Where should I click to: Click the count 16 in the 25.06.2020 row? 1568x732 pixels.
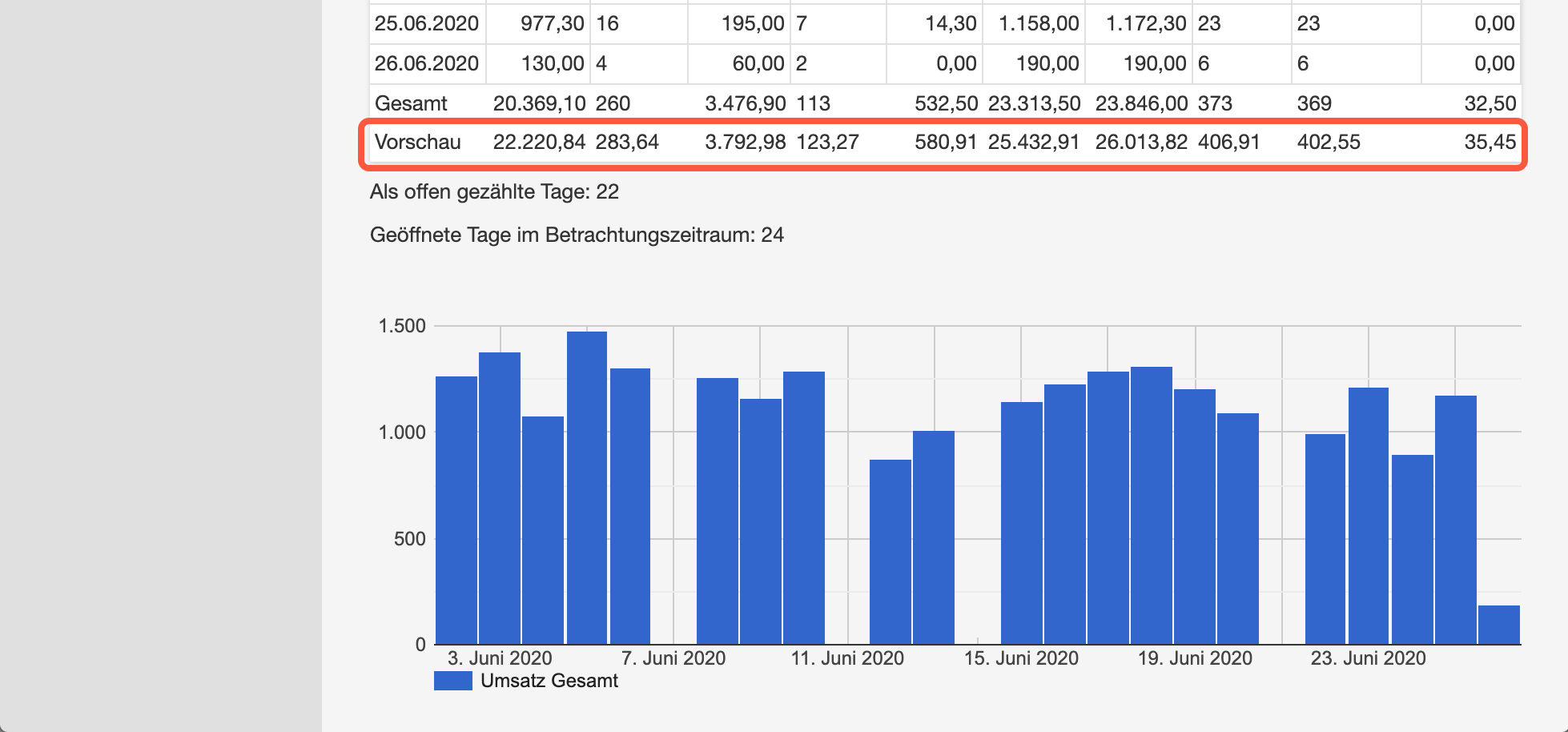pos(607,23)
